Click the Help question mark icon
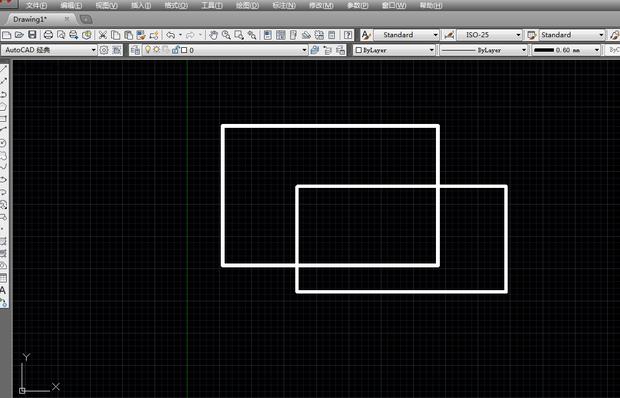620x398 pixels. (x=348, y=35)
